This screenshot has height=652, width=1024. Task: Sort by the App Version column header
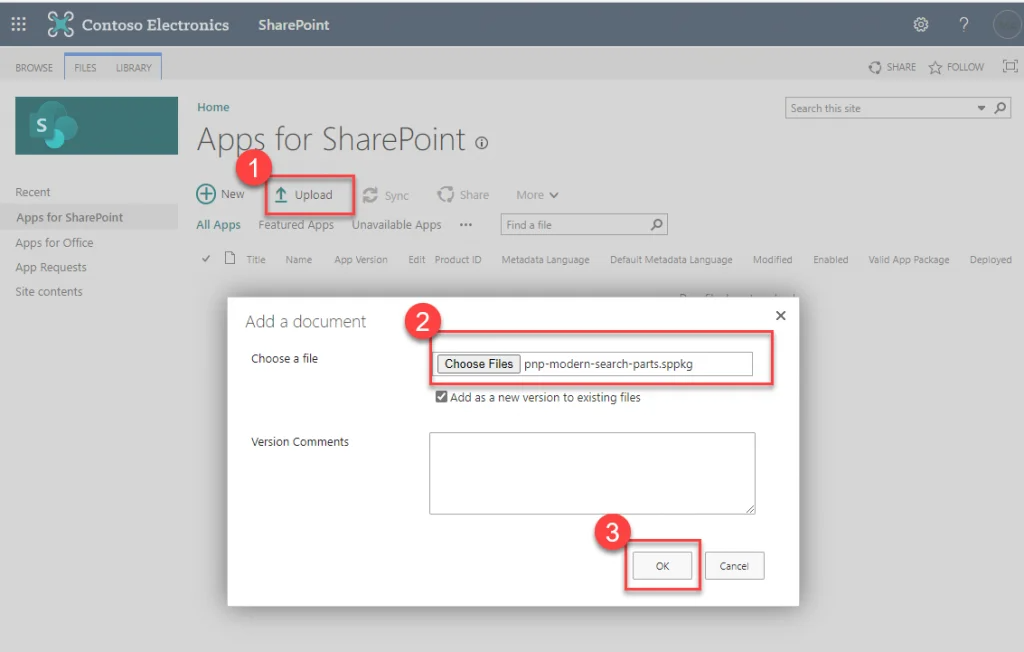coord(360,259)
